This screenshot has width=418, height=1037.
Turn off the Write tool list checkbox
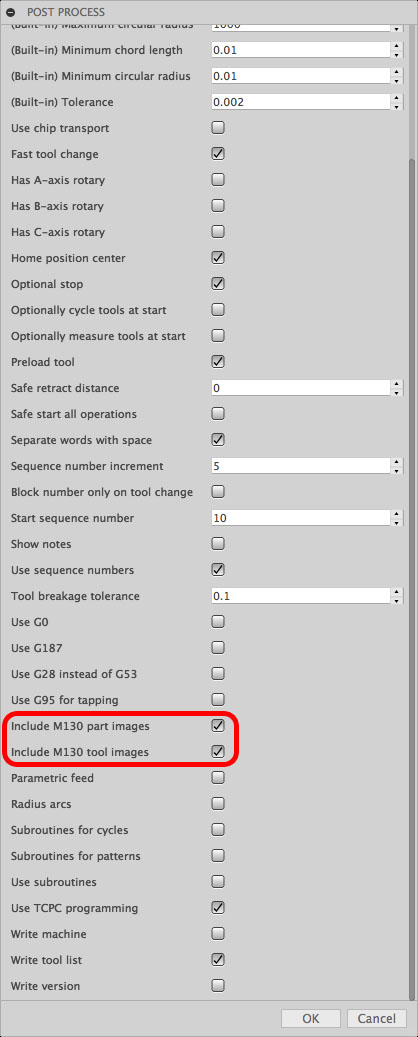(x=218, y=960)
